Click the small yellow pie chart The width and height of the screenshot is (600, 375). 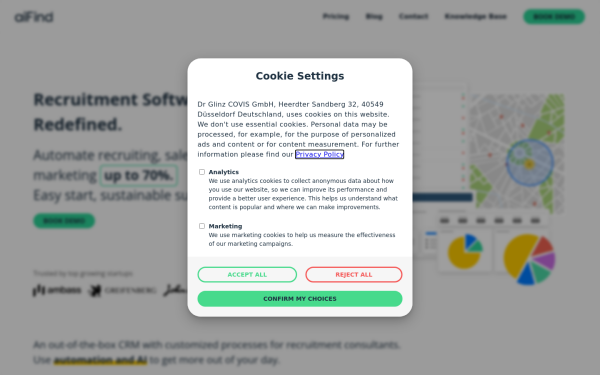point(465,251)
